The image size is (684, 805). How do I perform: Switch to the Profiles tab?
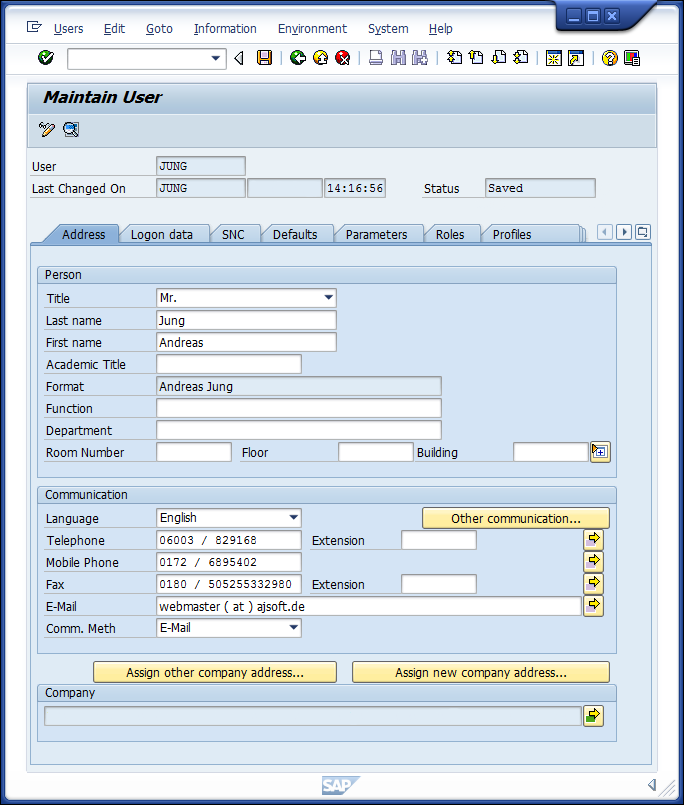coord(512,234)
